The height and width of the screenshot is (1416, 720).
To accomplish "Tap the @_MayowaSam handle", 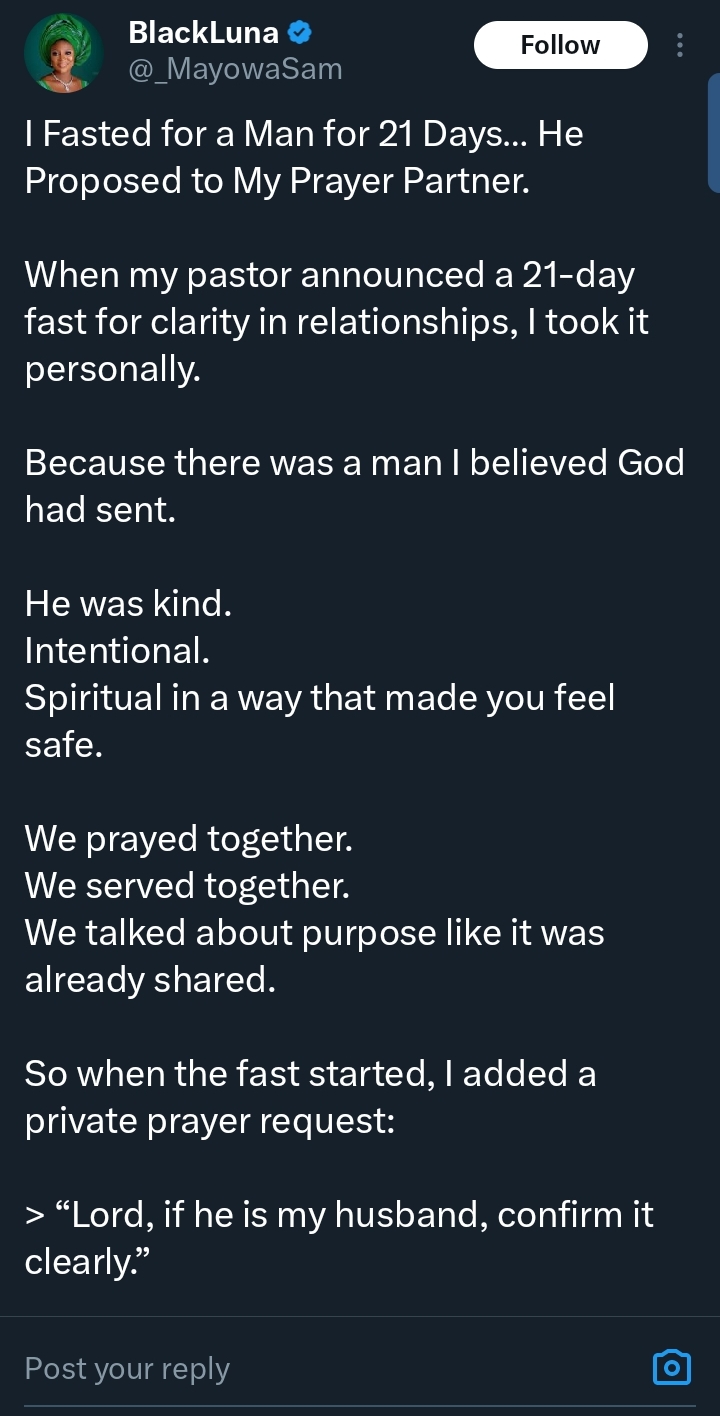I will click(x=235, y=68).
